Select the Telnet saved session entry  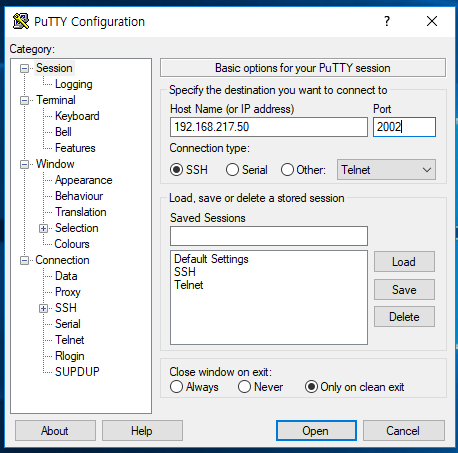[189, 285]
